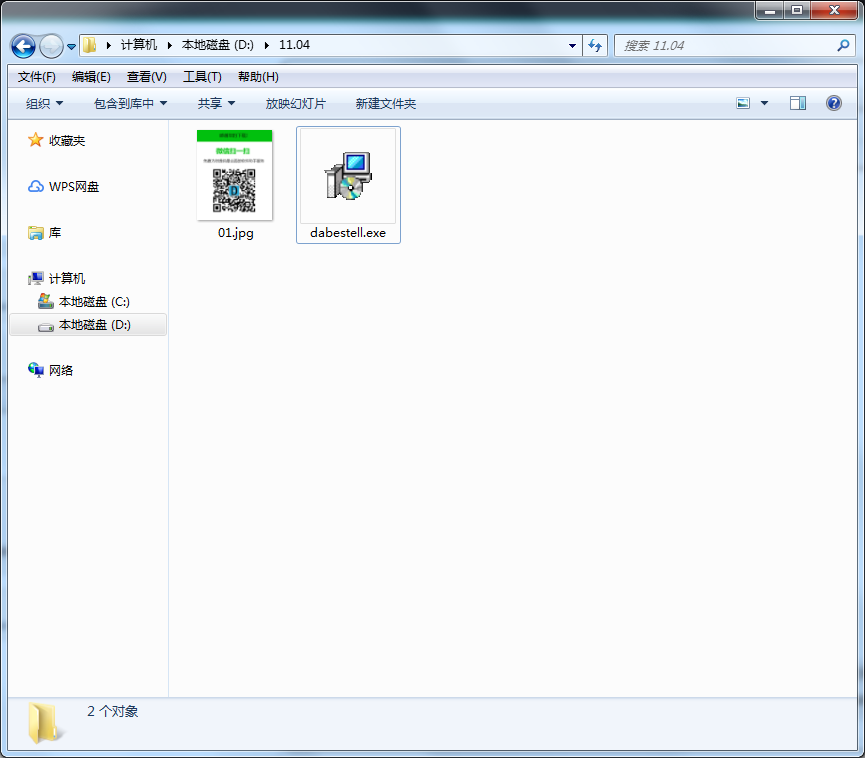865x758 pixels.
Task: Click 11.04 in the address breadcrumb
Action: point(294,45)
